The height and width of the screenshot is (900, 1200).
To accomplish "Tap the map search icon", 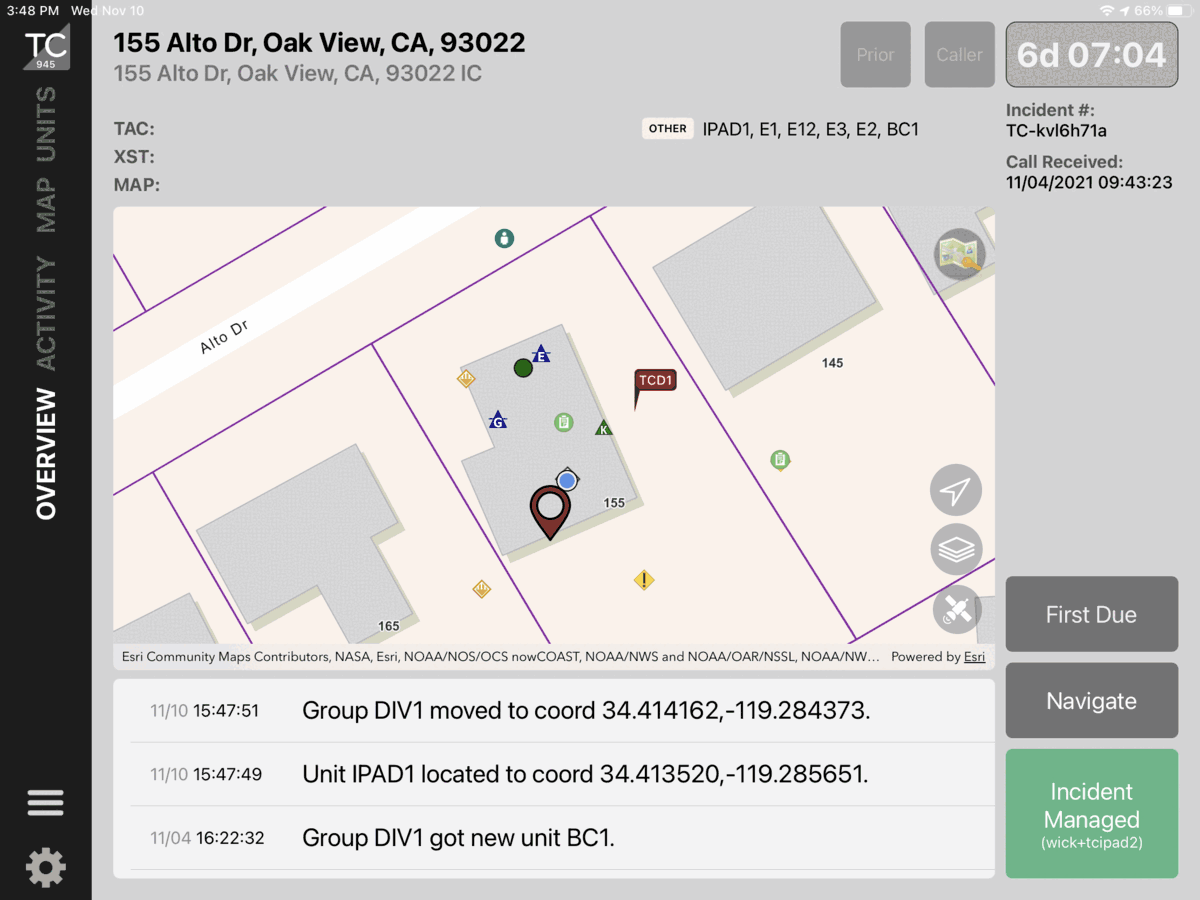I will click(959, 254).
